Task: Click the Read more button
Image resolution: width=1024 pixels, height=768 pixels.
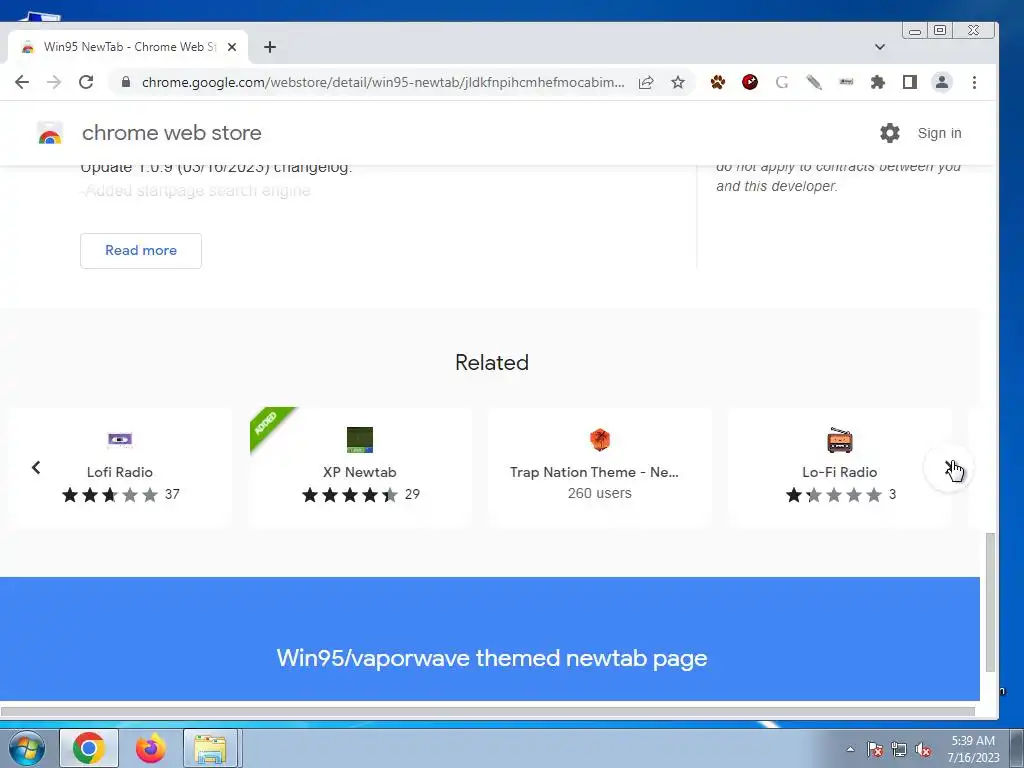Action: [x=141, y=251]
